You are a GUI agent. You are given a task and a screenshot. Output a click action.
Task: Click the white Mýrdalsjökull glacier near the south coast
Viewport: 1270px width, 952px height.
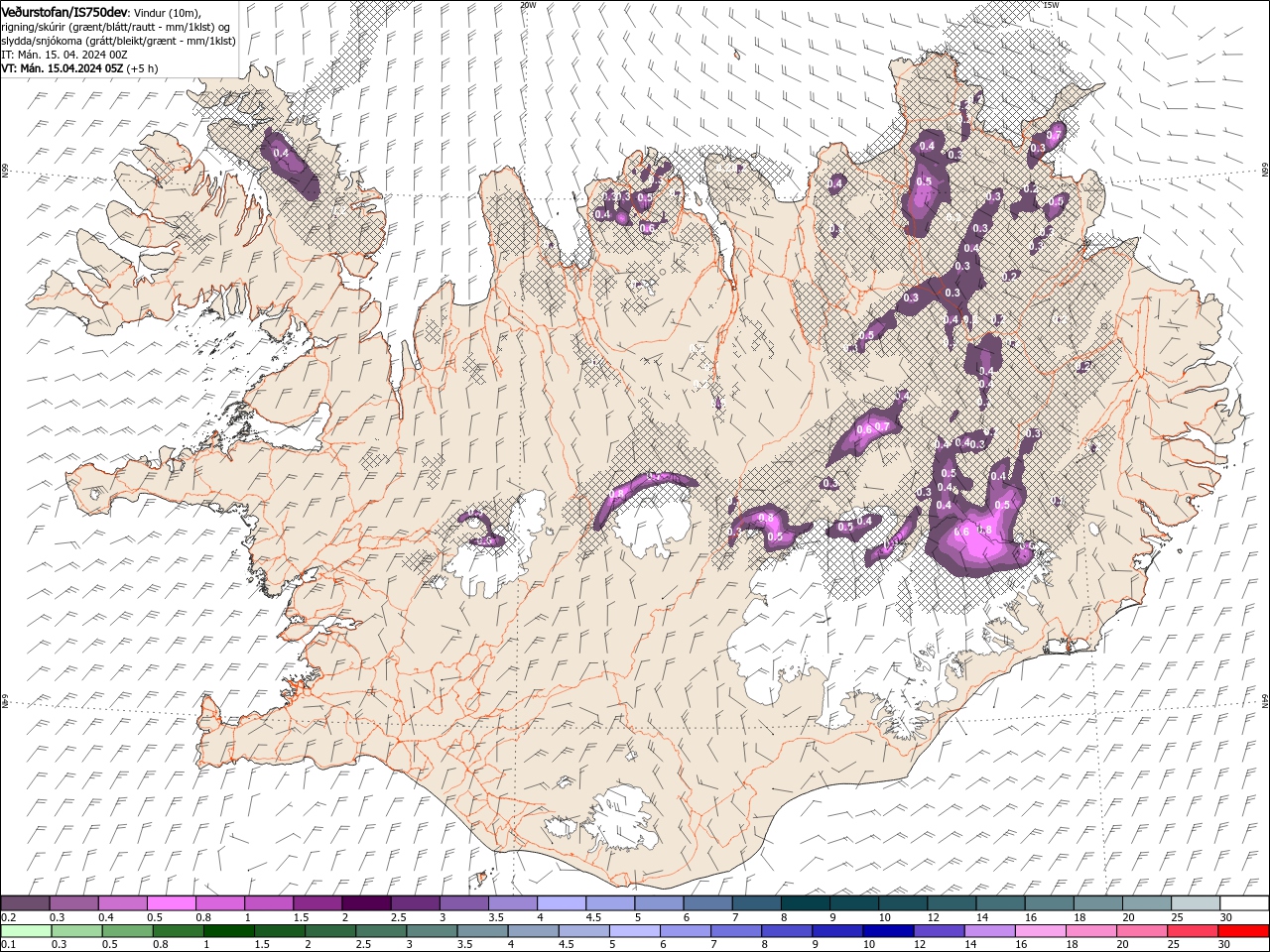[x=620, y=821]
